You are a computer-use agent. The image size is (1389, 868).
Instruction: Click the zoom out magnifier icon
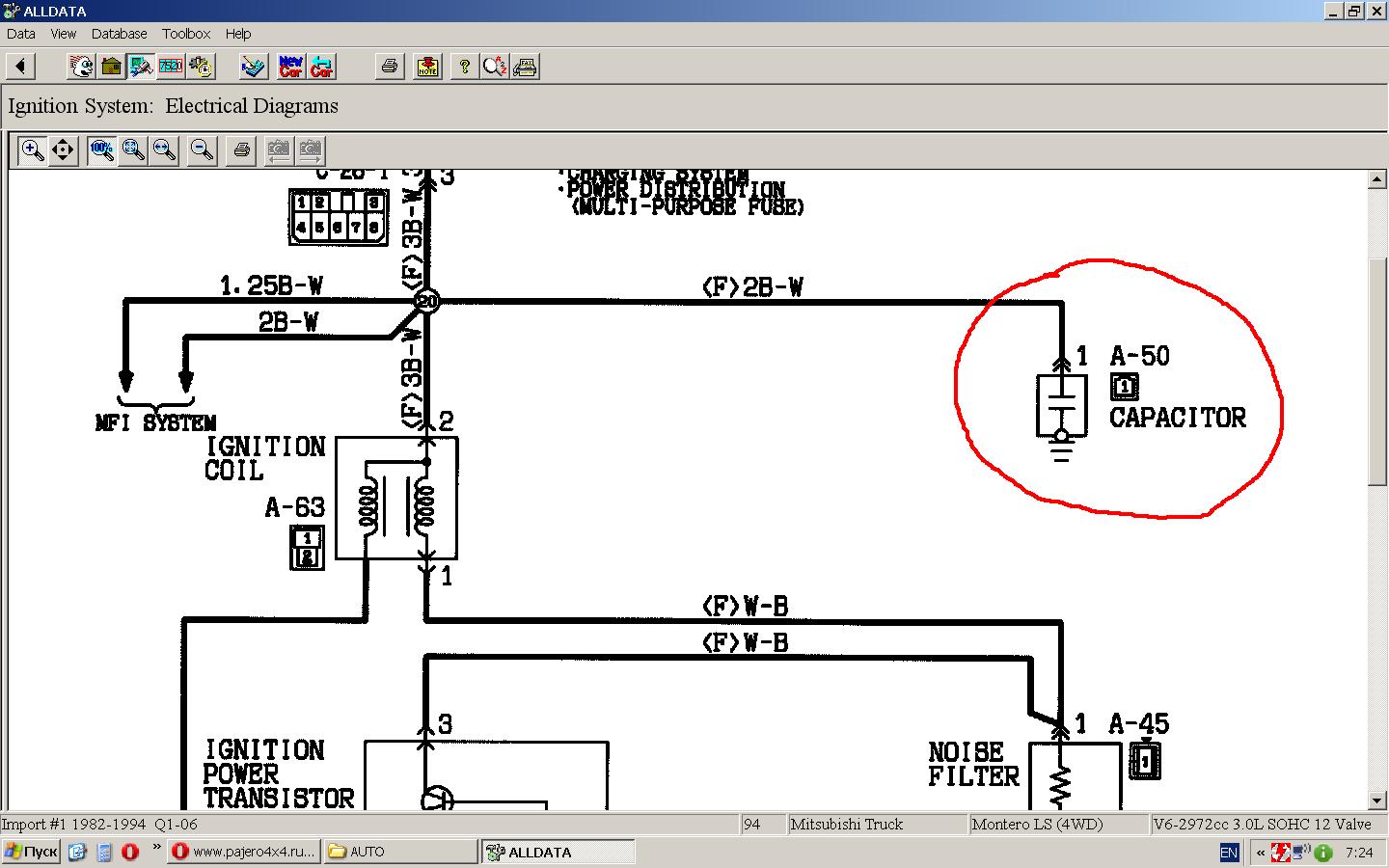pos(202,150)
